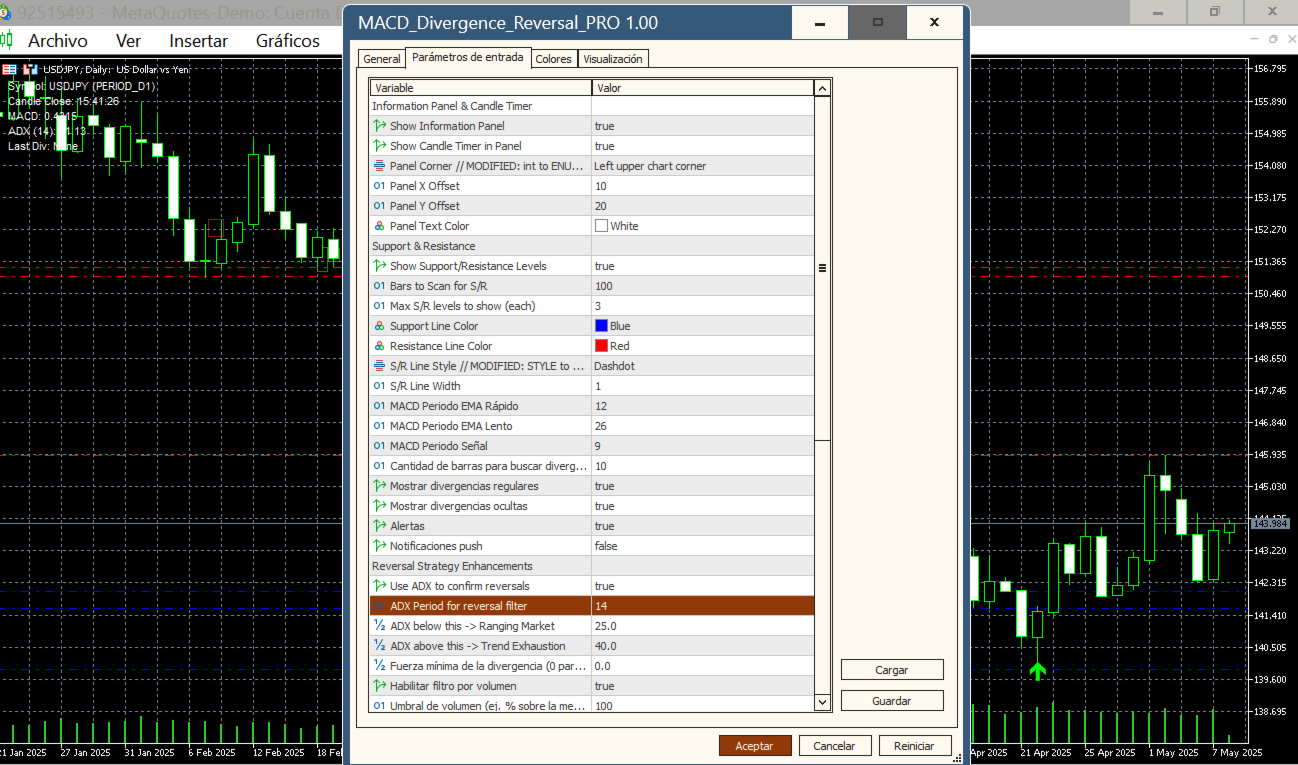Click the color icon beside Resistance Line Color
The height and width of the screenshot is (765, 1298).
pyautogui.click(x=379, y=346)
